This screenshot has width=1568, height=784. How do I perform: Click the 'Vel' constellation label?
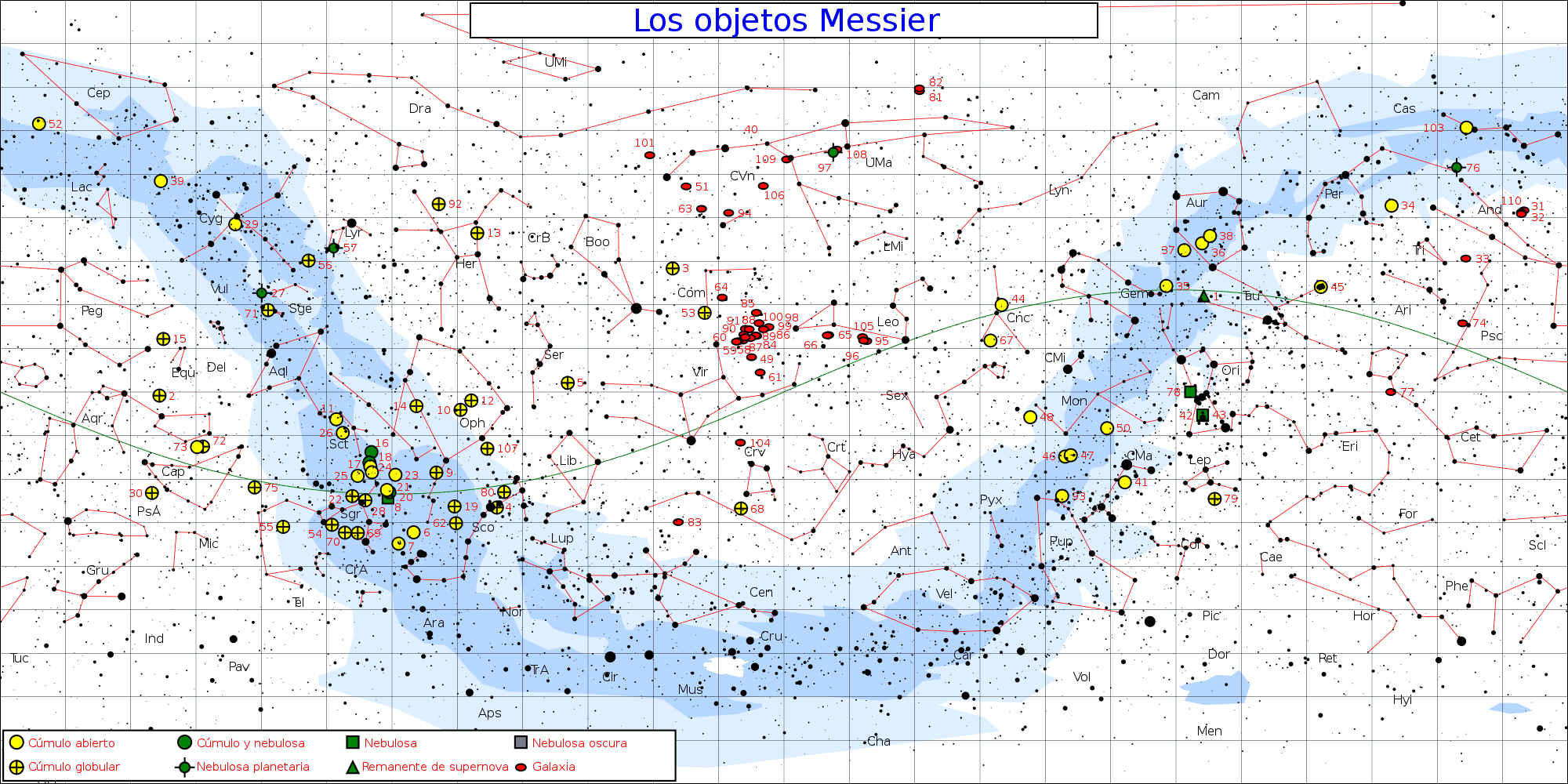point(945,593)
